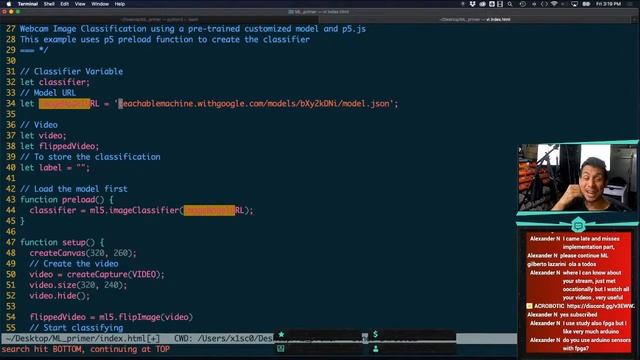Click the 'function preload() {' line

67,200
